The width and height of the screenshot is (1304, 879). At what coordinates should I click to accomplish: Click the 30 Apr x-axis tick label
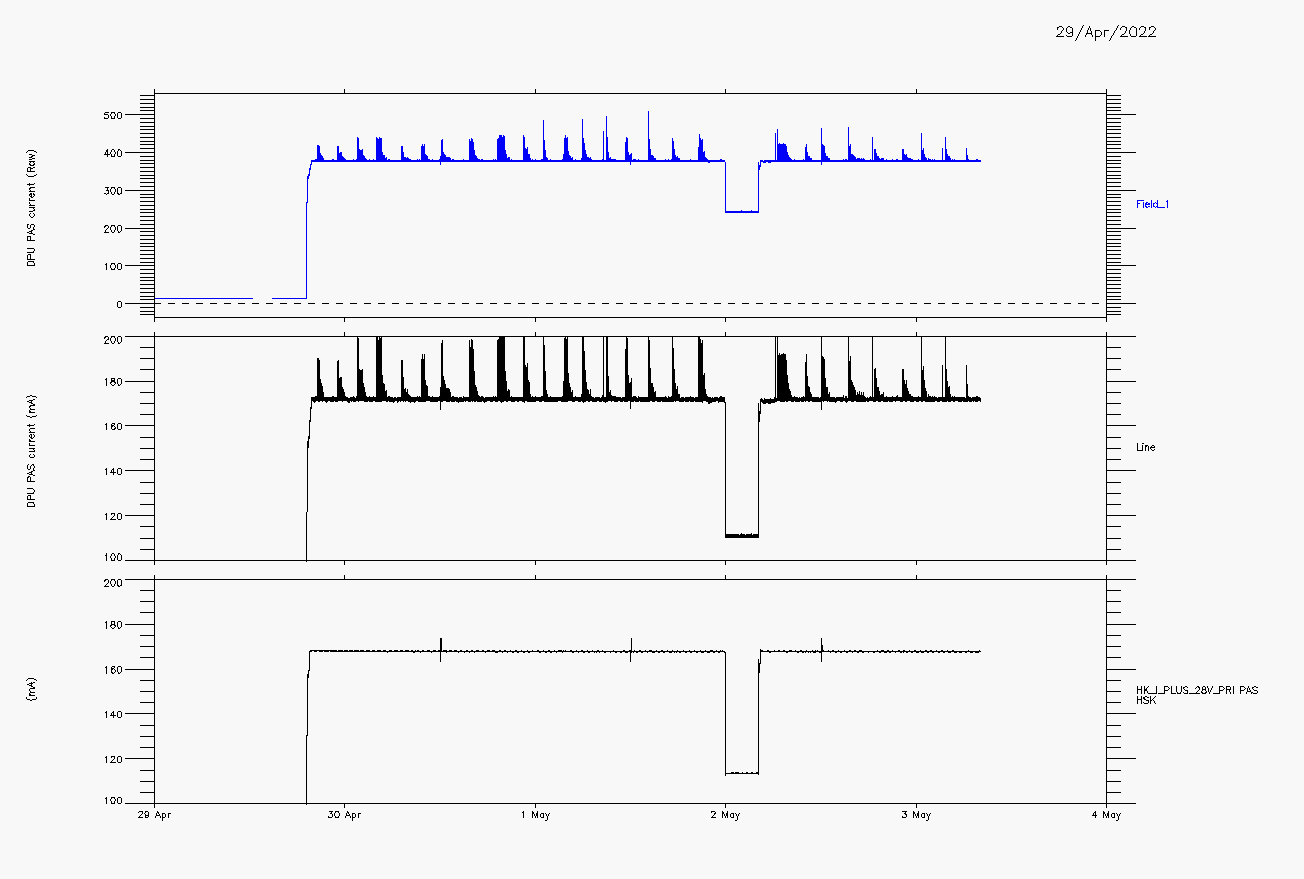click(x=345, y=815)
